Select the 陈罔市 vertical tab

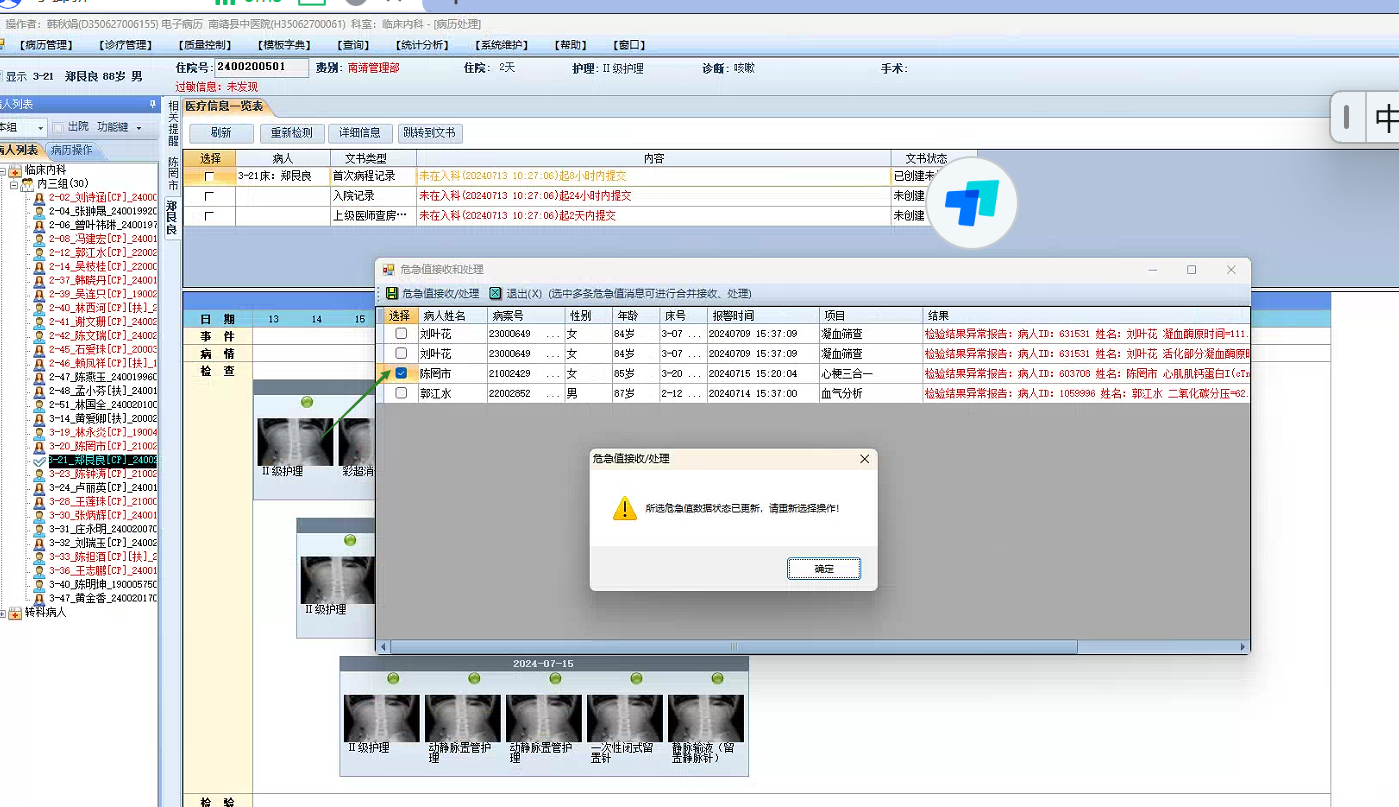(172, 173)
